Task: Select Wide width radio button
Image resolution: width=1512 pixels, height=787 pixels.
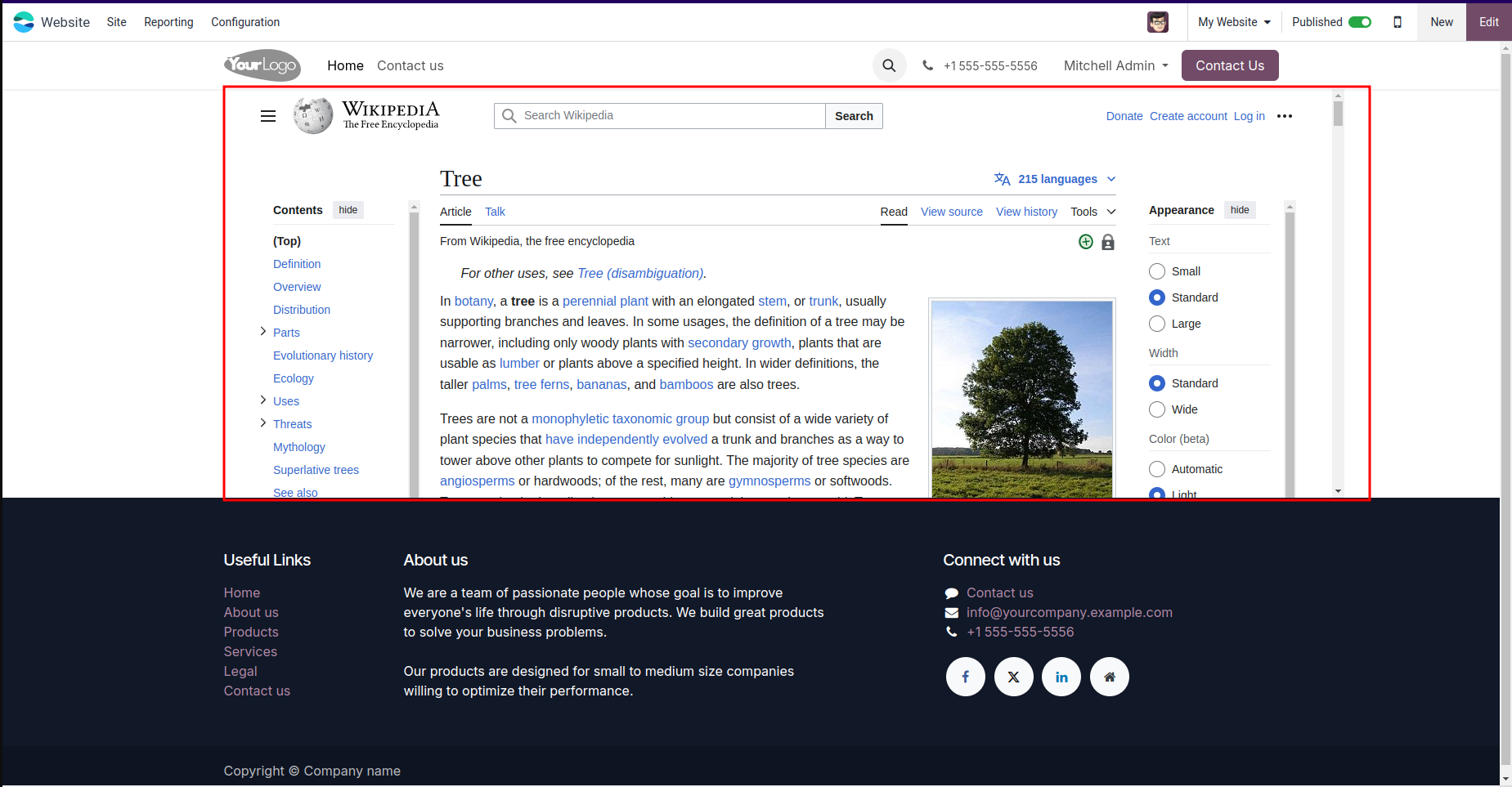Action: point(1157,409)
